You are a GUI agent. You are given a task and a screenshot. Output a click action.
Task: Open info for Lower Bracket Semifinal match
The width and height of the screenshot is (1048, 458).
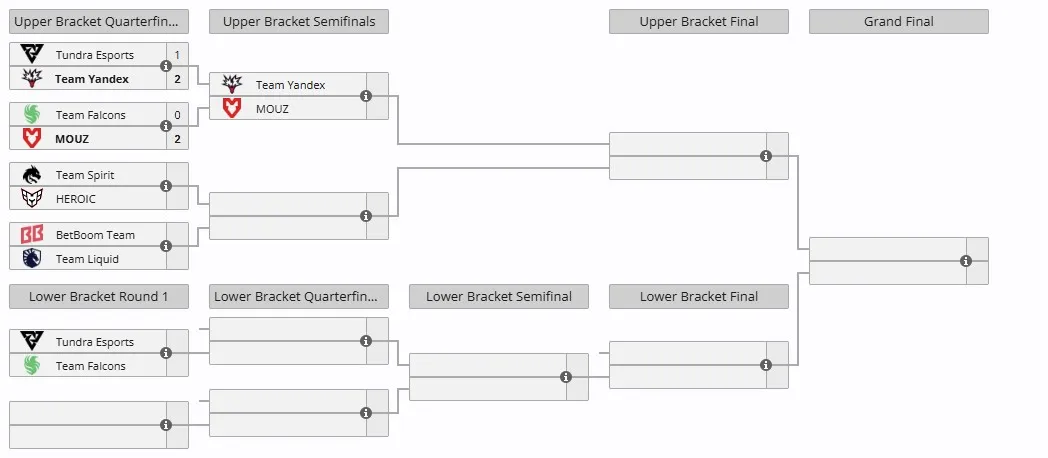566,377
